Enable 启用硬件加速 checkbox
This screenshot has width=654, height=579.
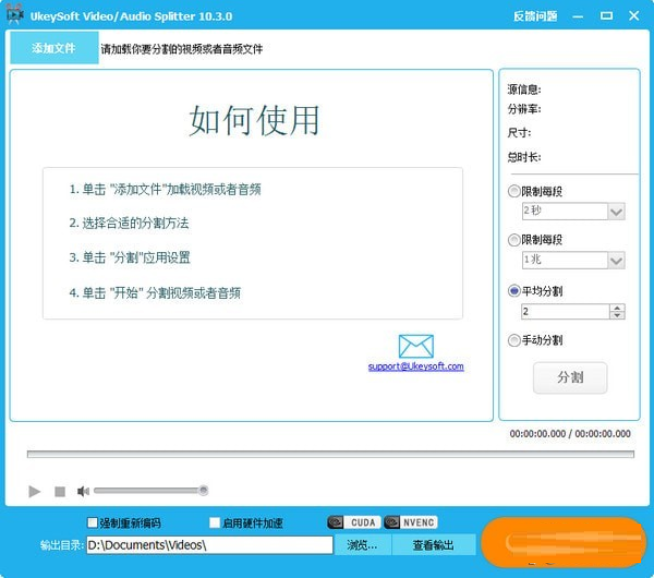pos(214,522)
